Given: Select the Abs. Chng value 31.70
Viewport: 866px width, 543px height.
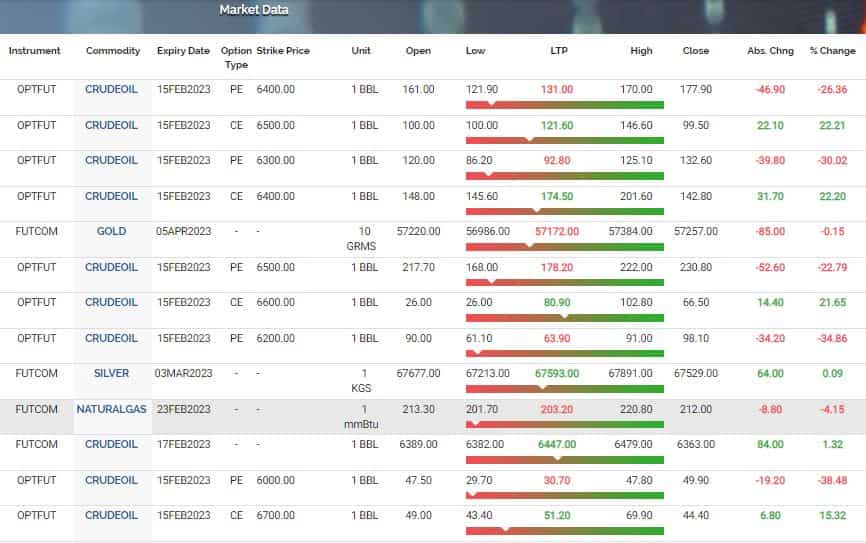Looking at the screenshot, I should click(770, 196).
